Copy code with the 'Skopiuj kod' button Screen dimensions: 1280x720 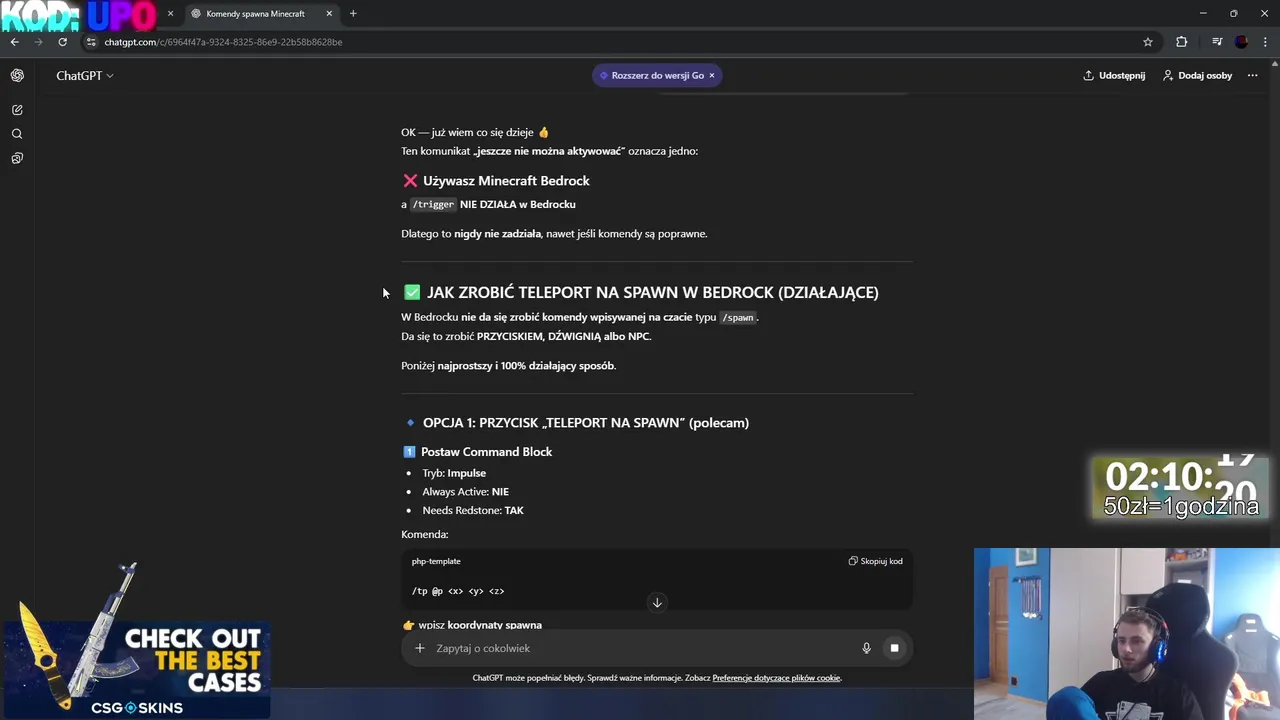875,561
